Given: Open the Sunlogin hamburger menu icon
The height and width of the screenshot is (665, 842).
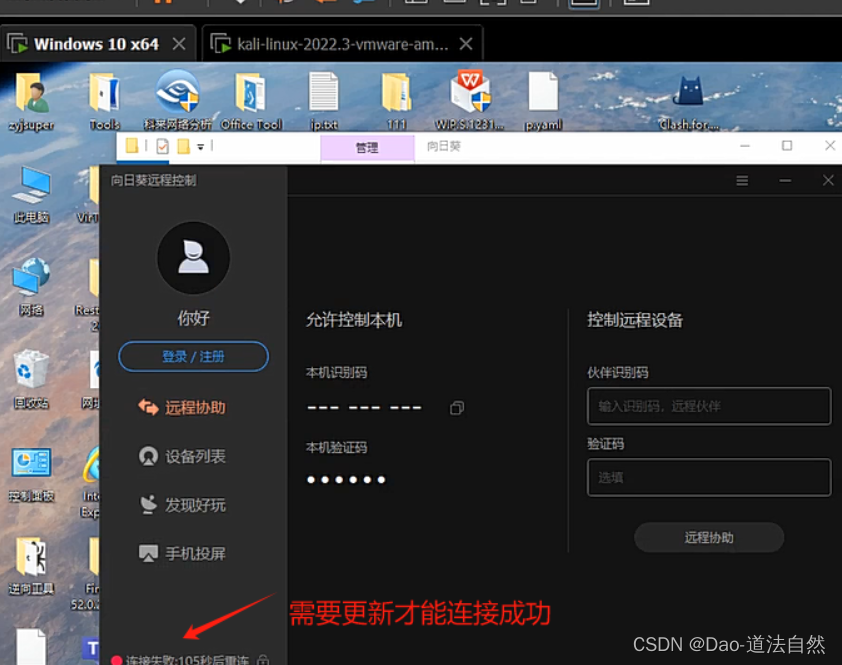Looking at the screenshot, I should pos(742,180).
